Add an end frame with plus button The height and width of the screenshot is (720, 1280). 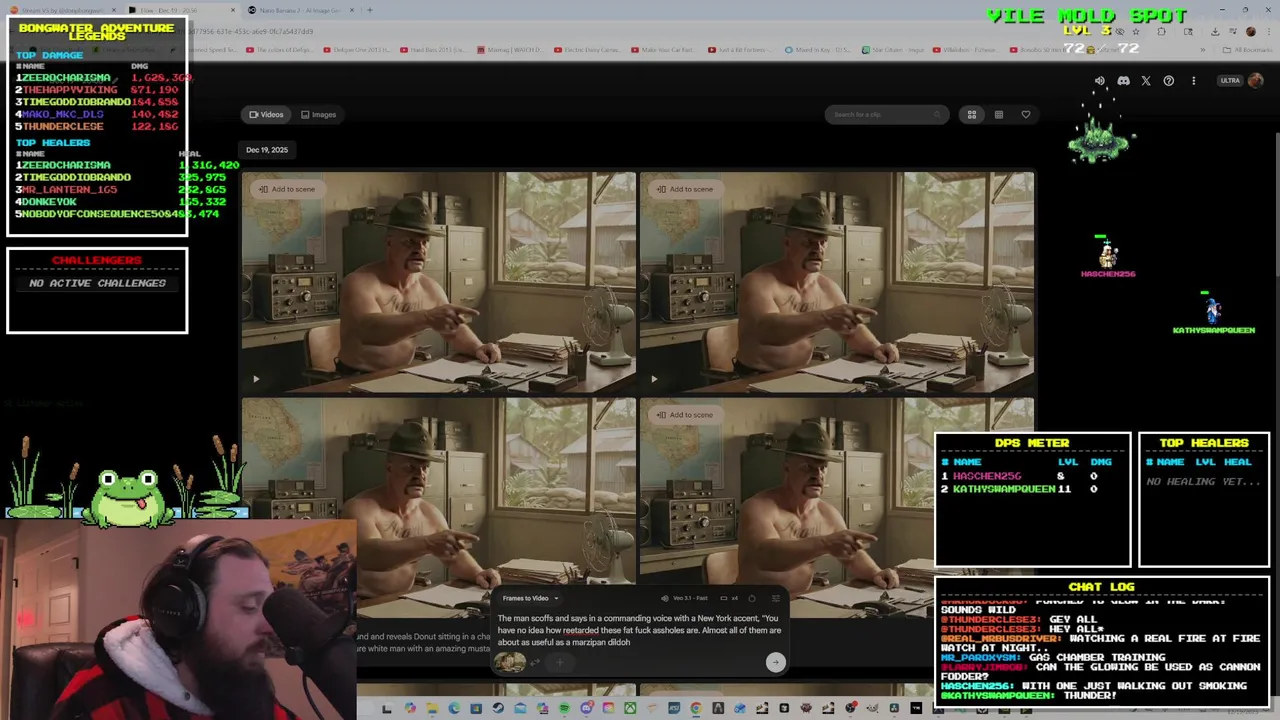pos(560,662)
